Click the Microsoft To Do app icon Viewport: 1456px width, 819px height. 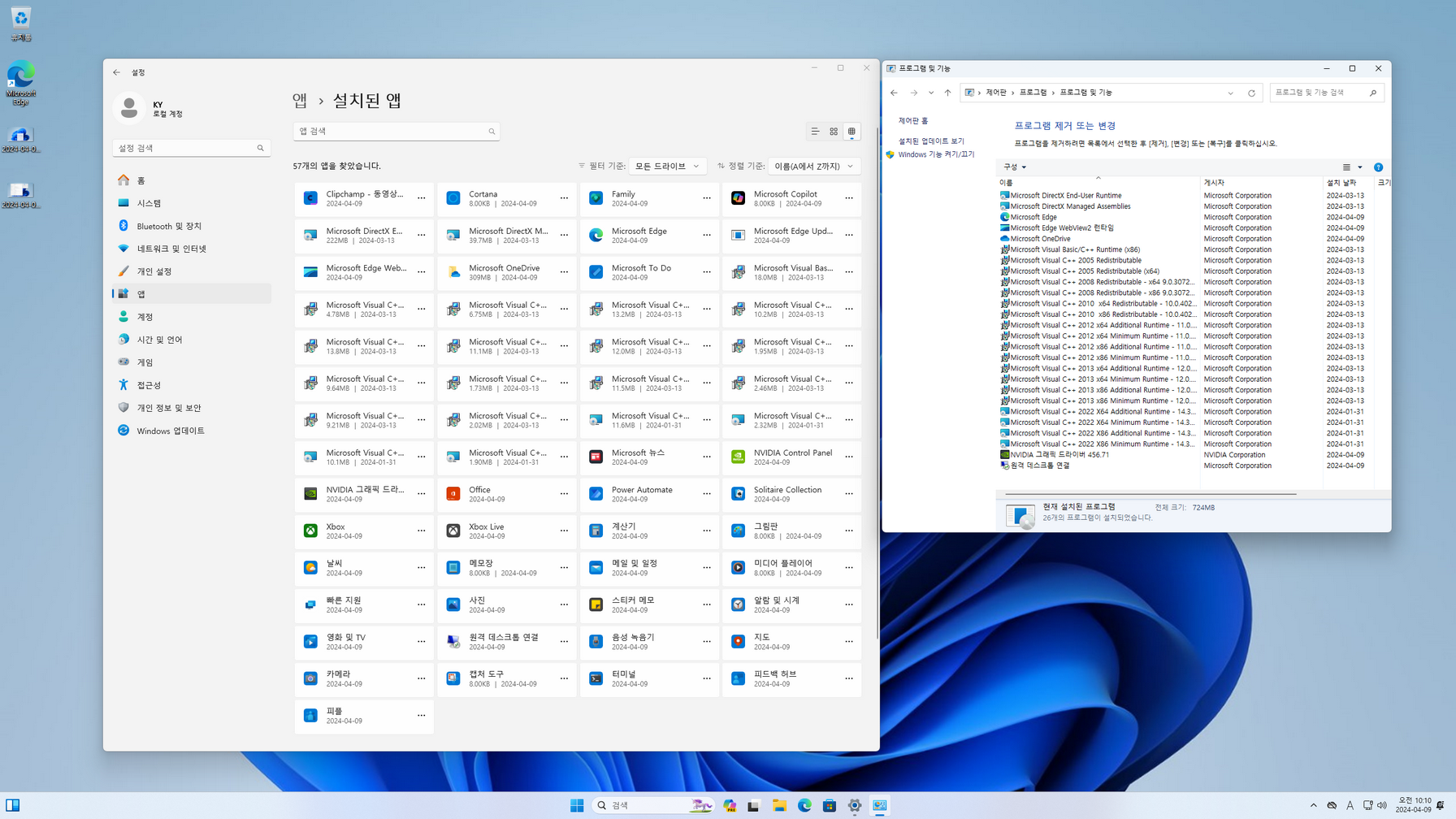coord(596,272)
